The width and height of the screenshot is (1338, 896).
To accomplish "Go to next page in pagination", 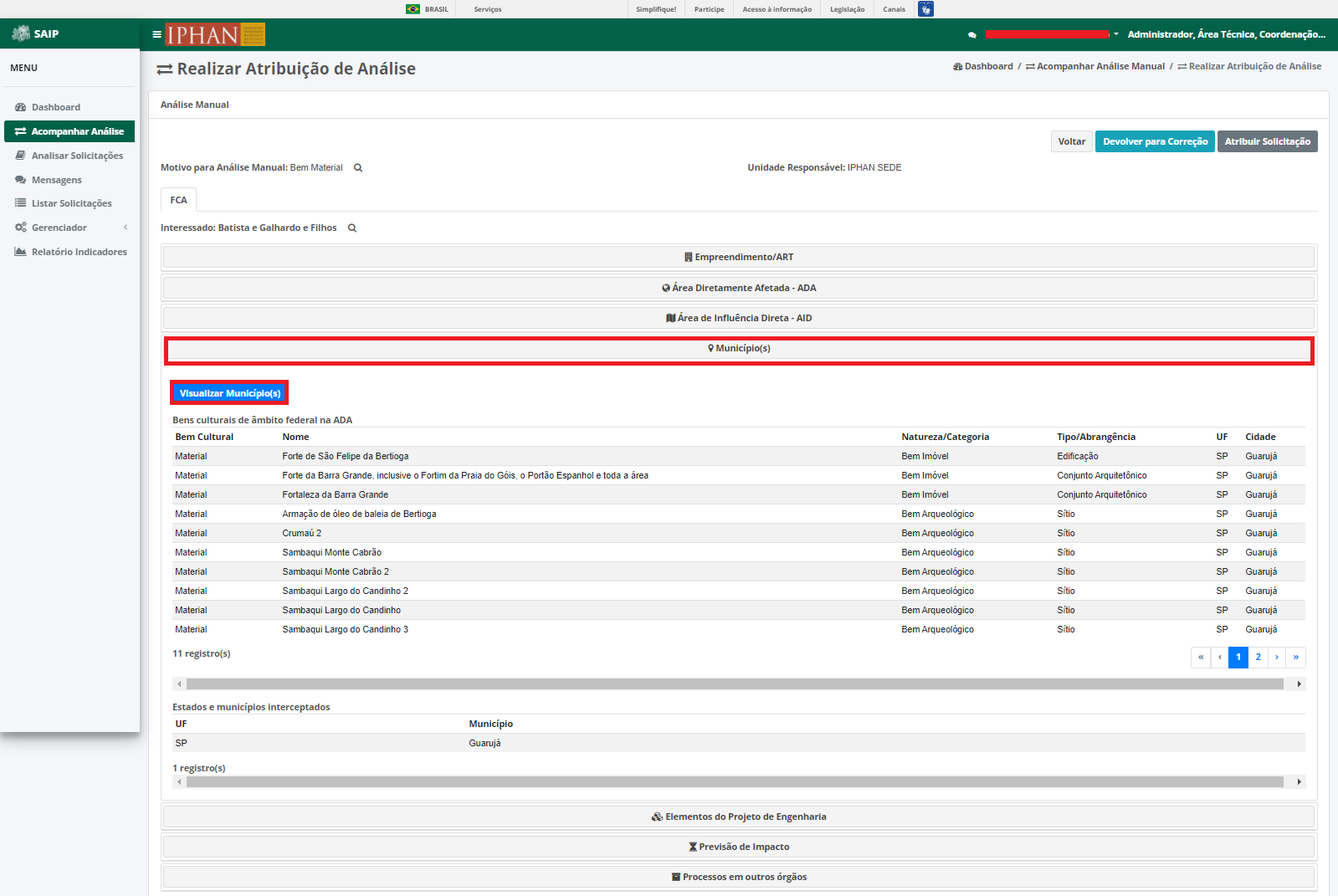I will point(1277,657).
